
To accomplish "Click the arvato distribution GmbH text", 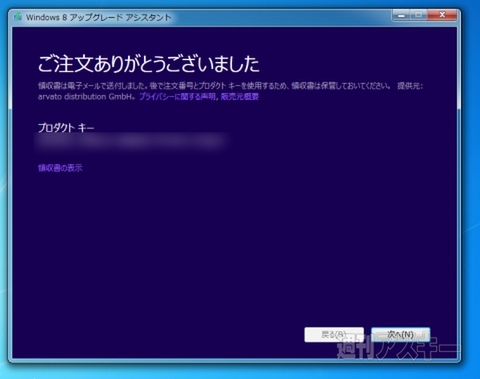I will [x=86, y=97].
